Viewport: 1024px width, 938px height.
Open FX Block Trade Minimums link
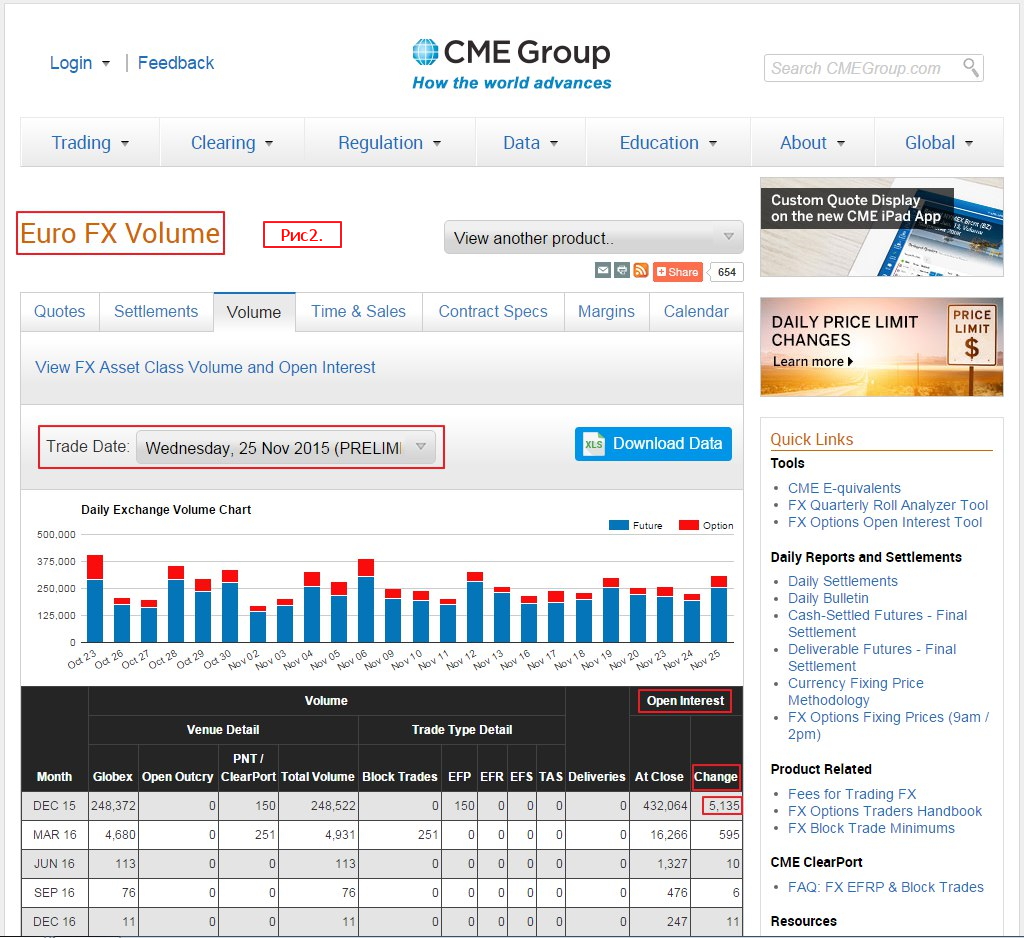point(871,828)
